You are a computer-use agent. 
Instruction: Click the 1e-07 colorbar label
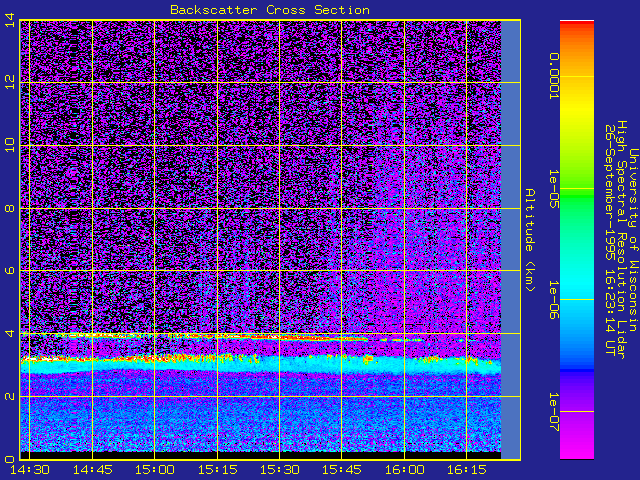point(553,411)
